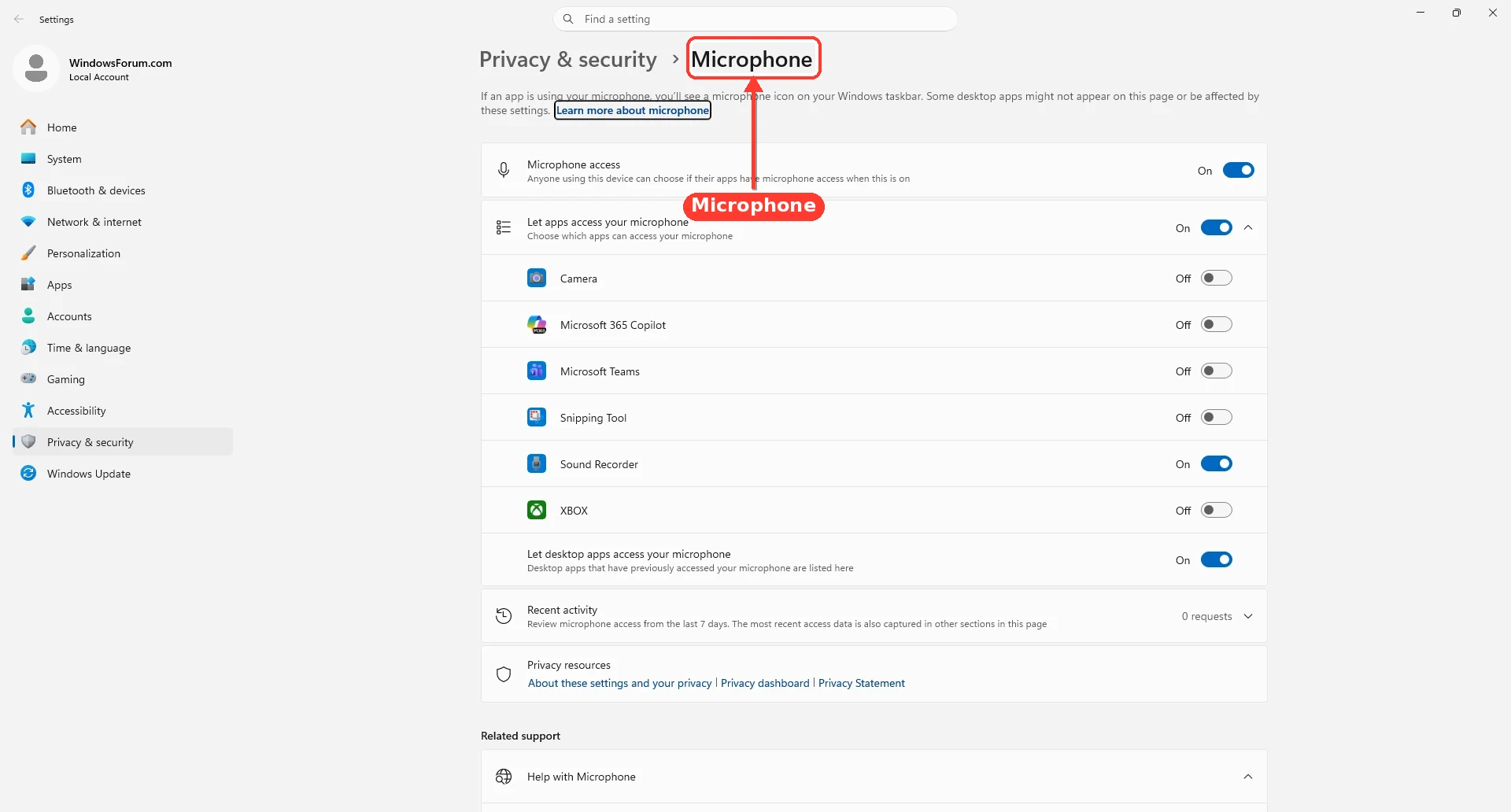Go to Gaming settings
Viewport: 1511px width, 812px height.
point(123,378)
